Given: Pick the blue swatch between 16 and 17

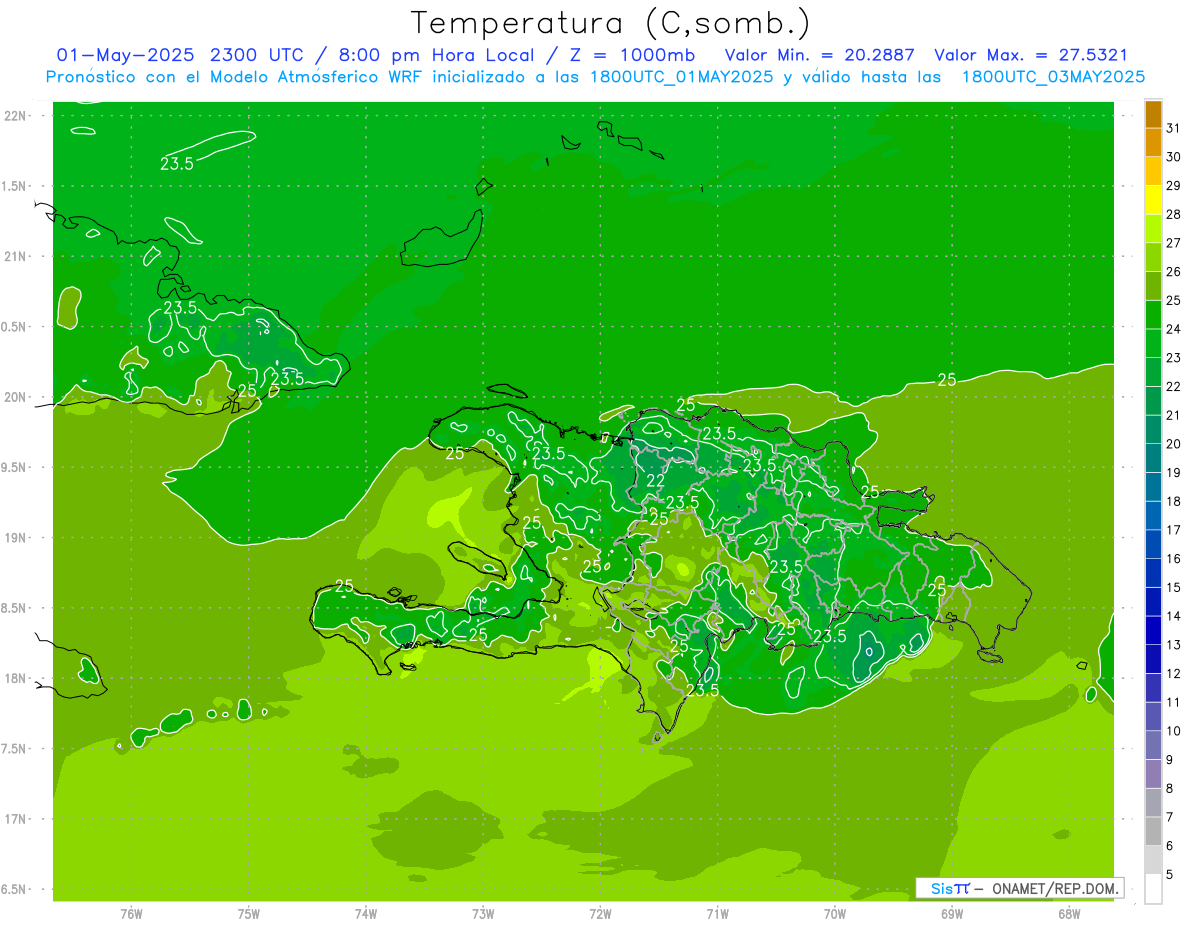Looking at the screenshot, I should [x=1153, y=545].
